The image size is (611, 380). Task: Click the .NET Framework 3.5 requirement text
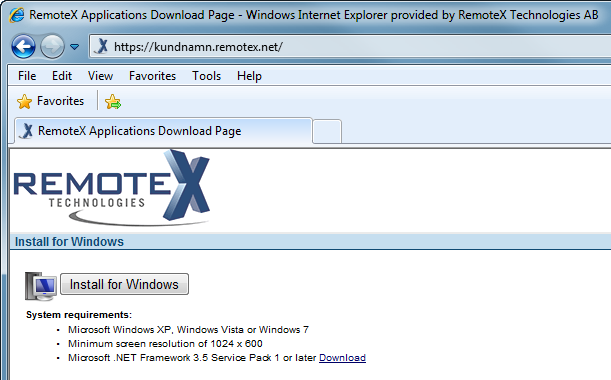coord(192,358)
